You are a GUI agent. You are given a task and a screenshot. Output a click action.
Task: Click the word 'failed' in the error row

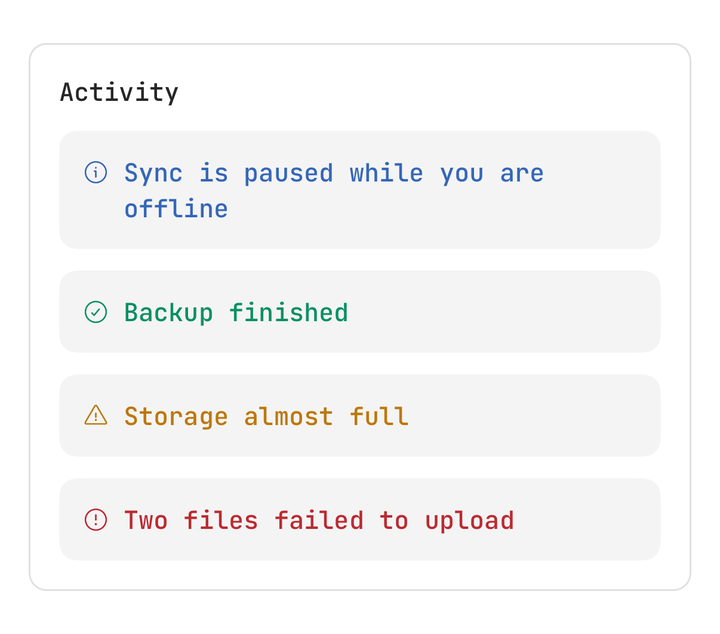[x=319, y=521]
